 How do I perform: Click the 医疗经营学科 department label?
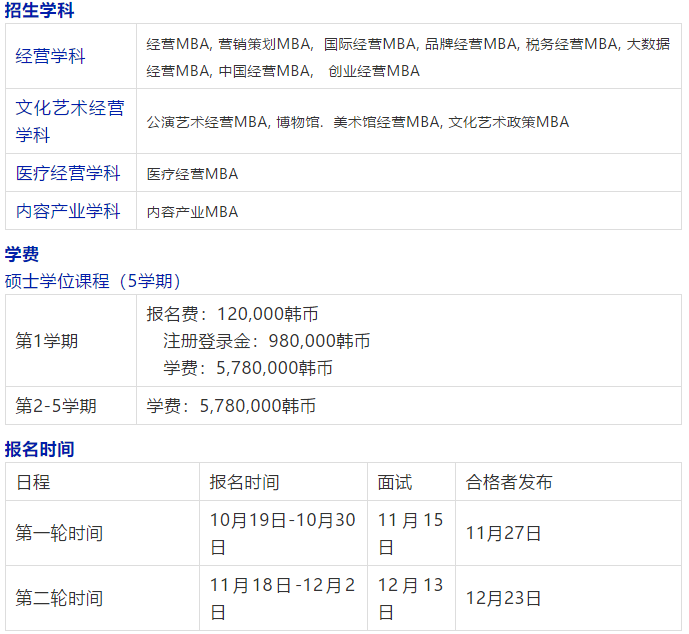pos(68,173)
